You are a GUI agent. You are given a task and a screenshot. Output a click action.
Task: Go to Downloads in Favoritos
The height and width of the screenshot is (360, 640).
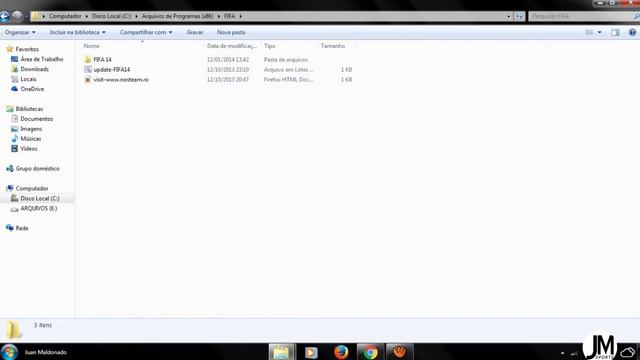(34, 69)
